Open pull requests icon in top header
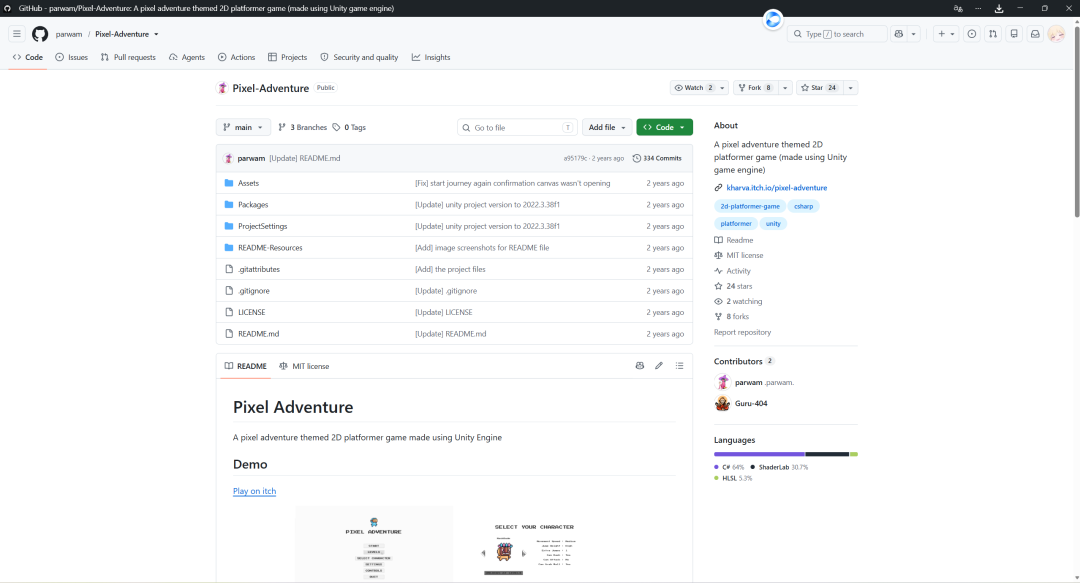This screenshot has height=583, width=1080. click(x=993, y=34)
